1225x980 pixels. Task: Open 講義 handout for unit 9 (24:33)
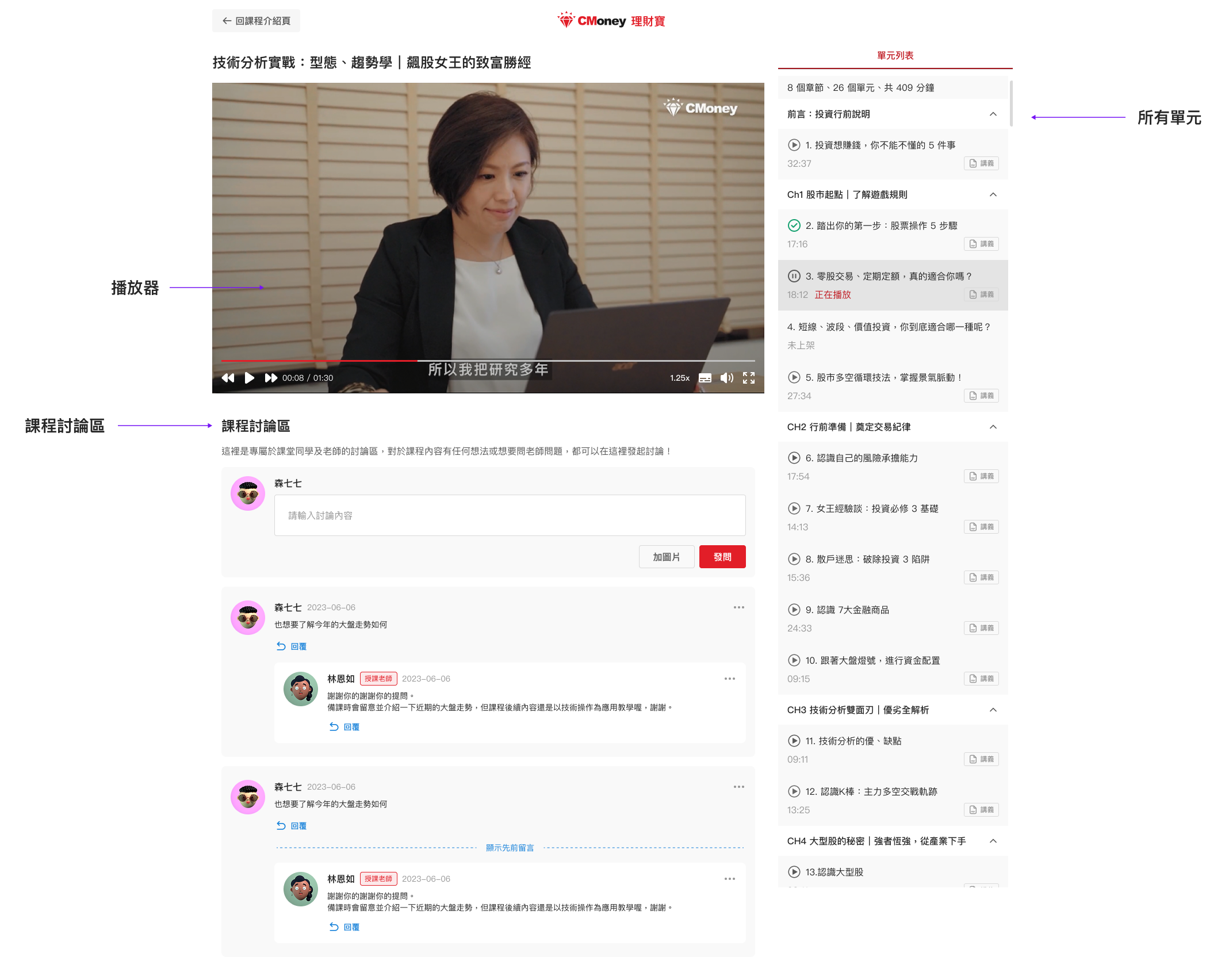click(x=981, y=628)
